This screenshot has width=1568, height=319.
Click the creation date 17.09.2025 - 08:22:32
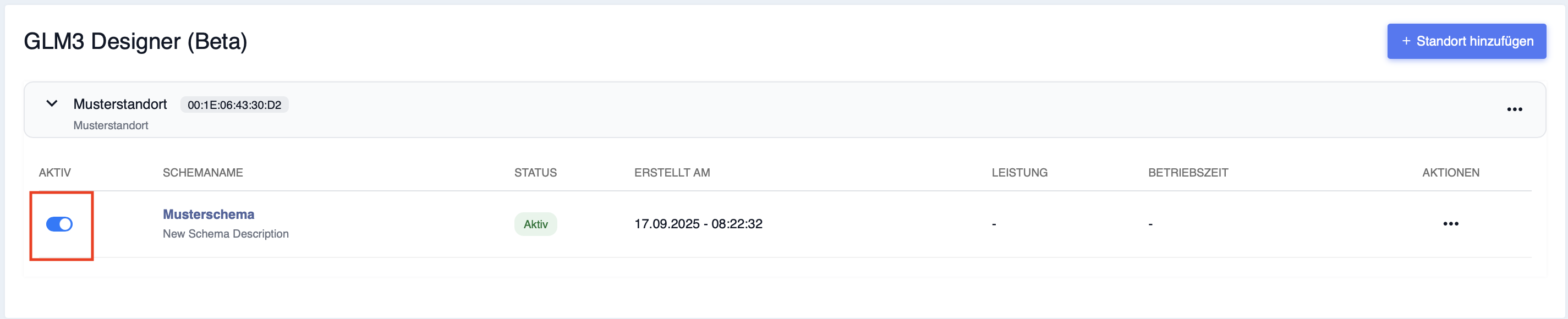698,224
